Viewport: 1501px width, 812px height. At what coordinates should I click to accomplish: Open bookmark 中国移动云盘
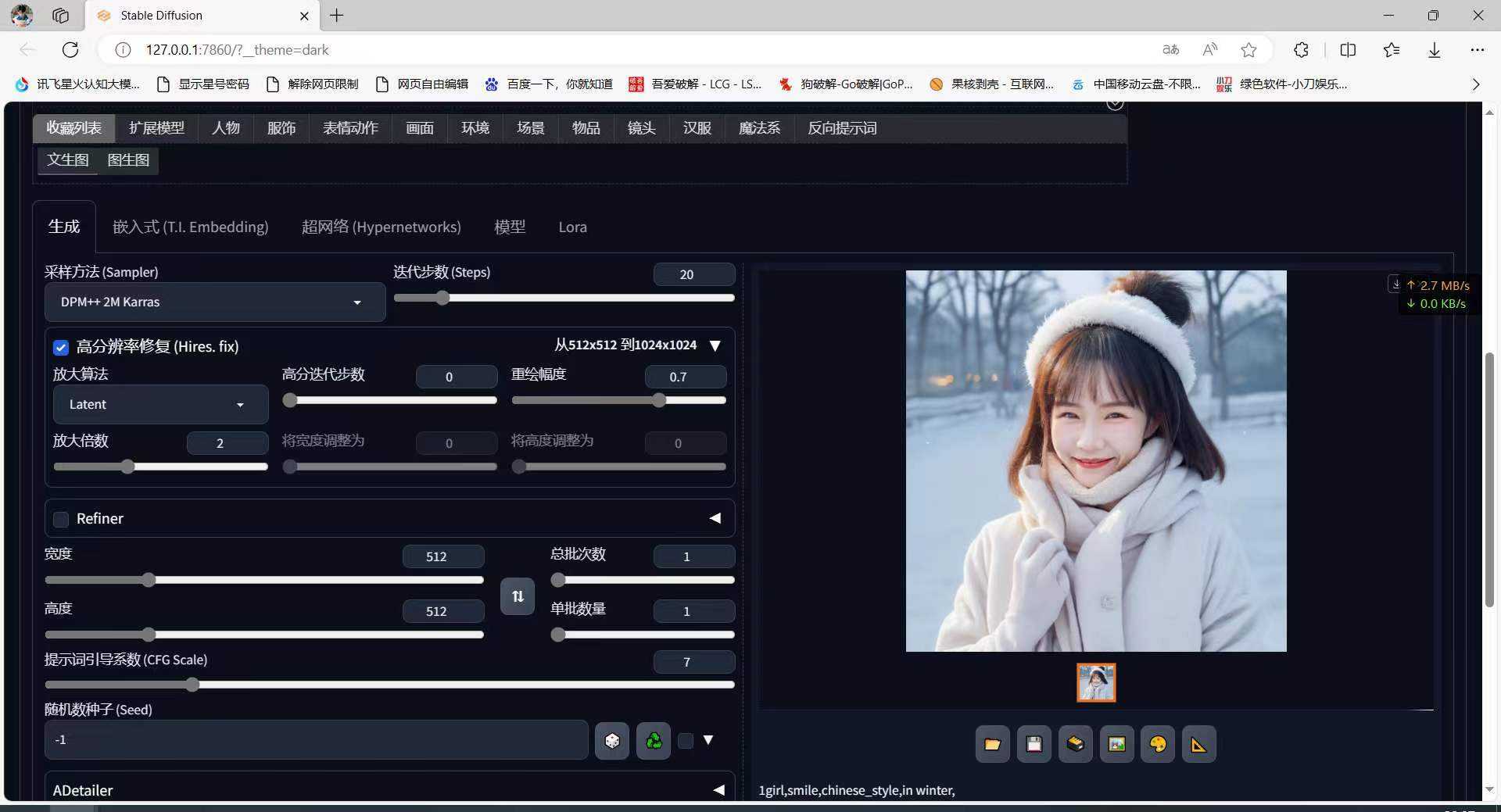(1136, 84)
